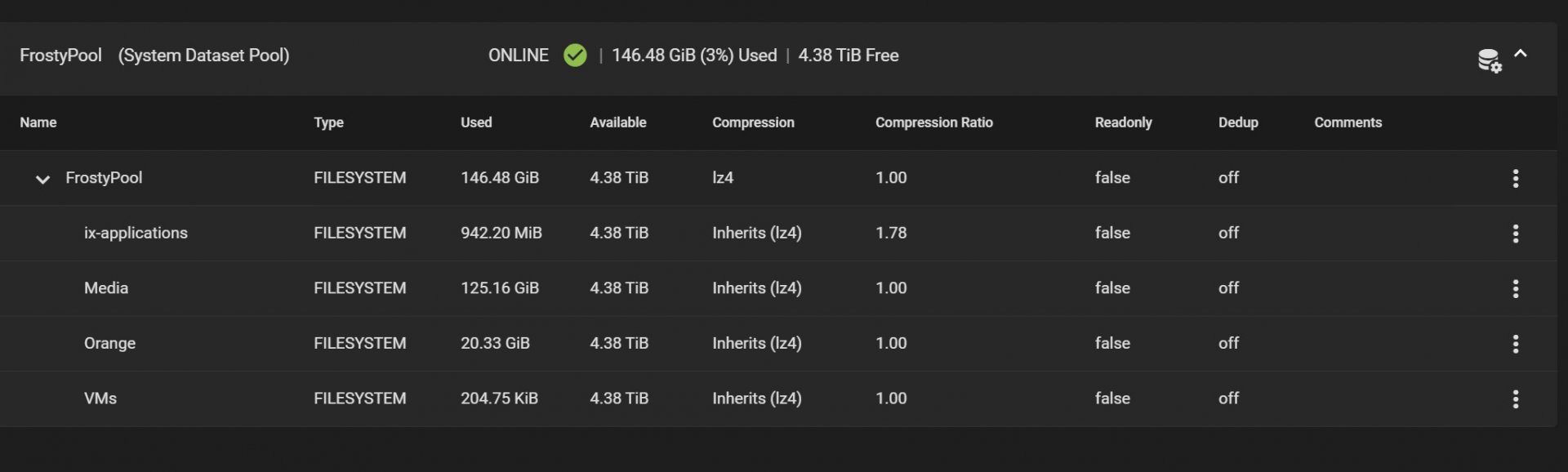Click the green ONLINE status checkmark
The height and width of the screenshot is (472, 1568).
575,56
